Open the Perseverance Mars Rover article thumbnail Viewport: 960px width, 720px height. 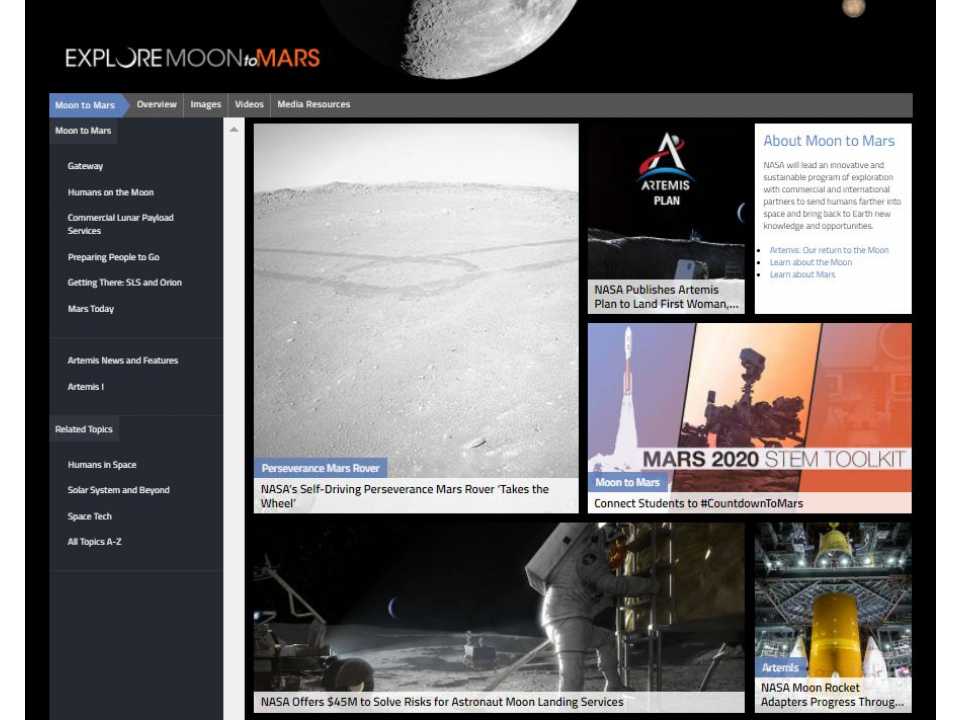[x=416, y=300]
